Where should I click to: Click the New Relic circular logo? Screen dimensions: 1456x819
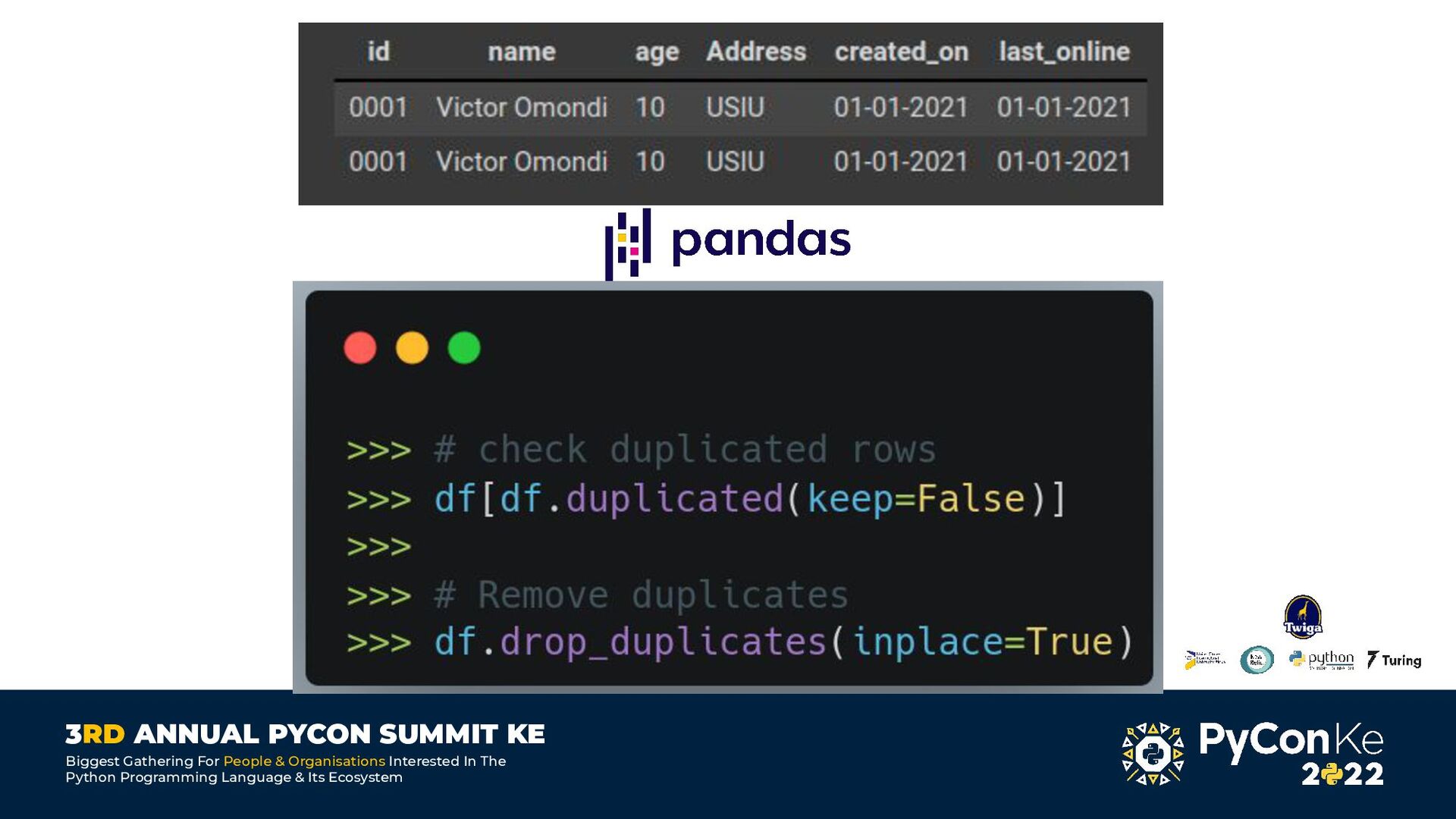coord(1256,660)
